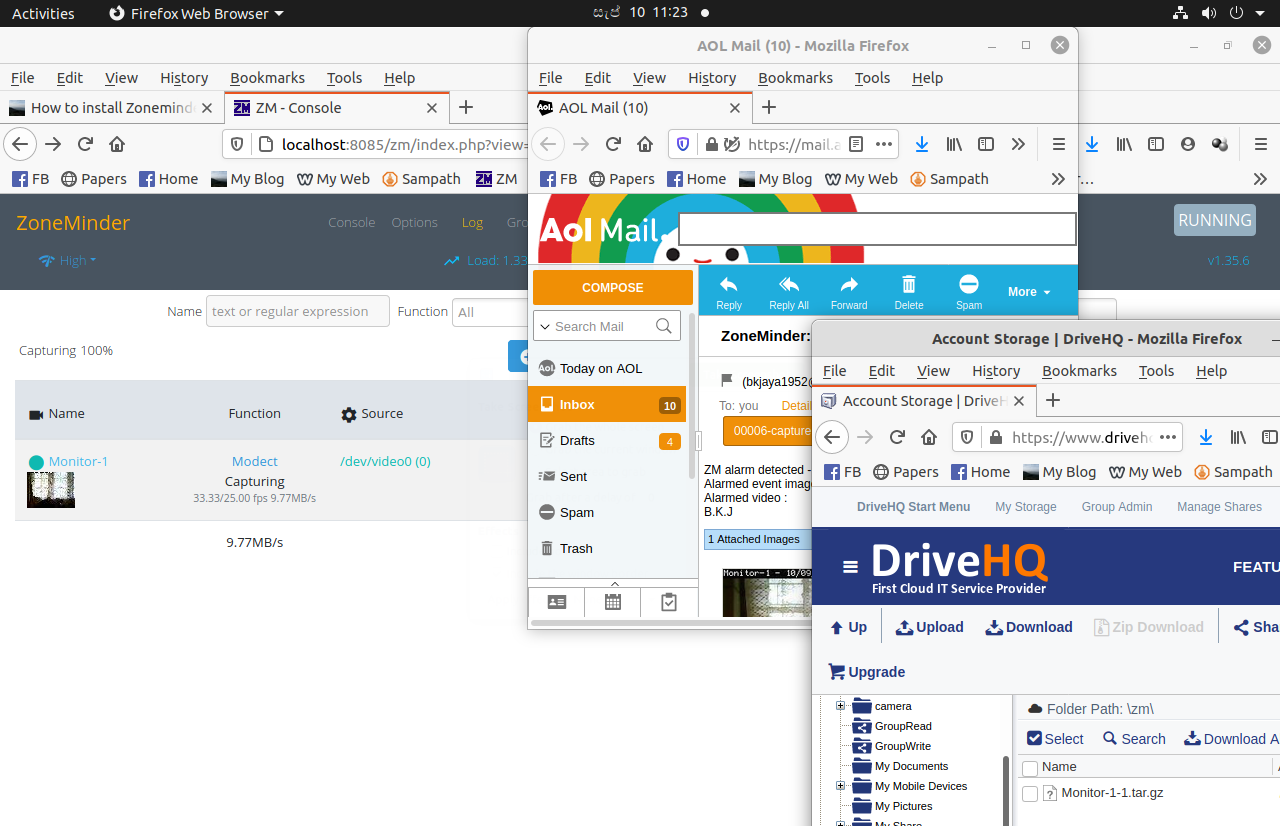Show more bookmarks chevron in AOL window
The image size is (1280, 826).
[x=1058, y=179]
